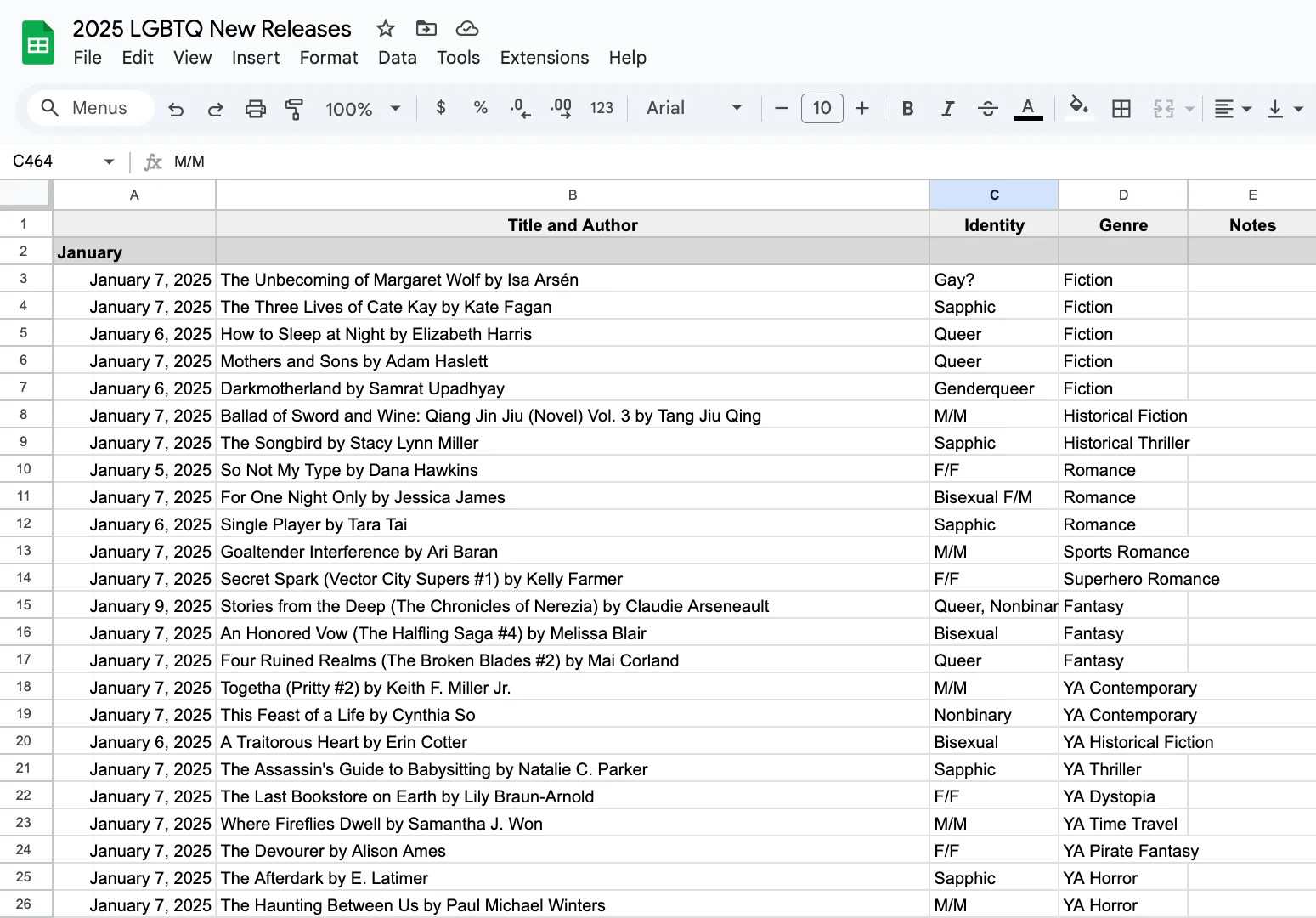
Task: Click the Borders icon
Action: (1121, 109)
